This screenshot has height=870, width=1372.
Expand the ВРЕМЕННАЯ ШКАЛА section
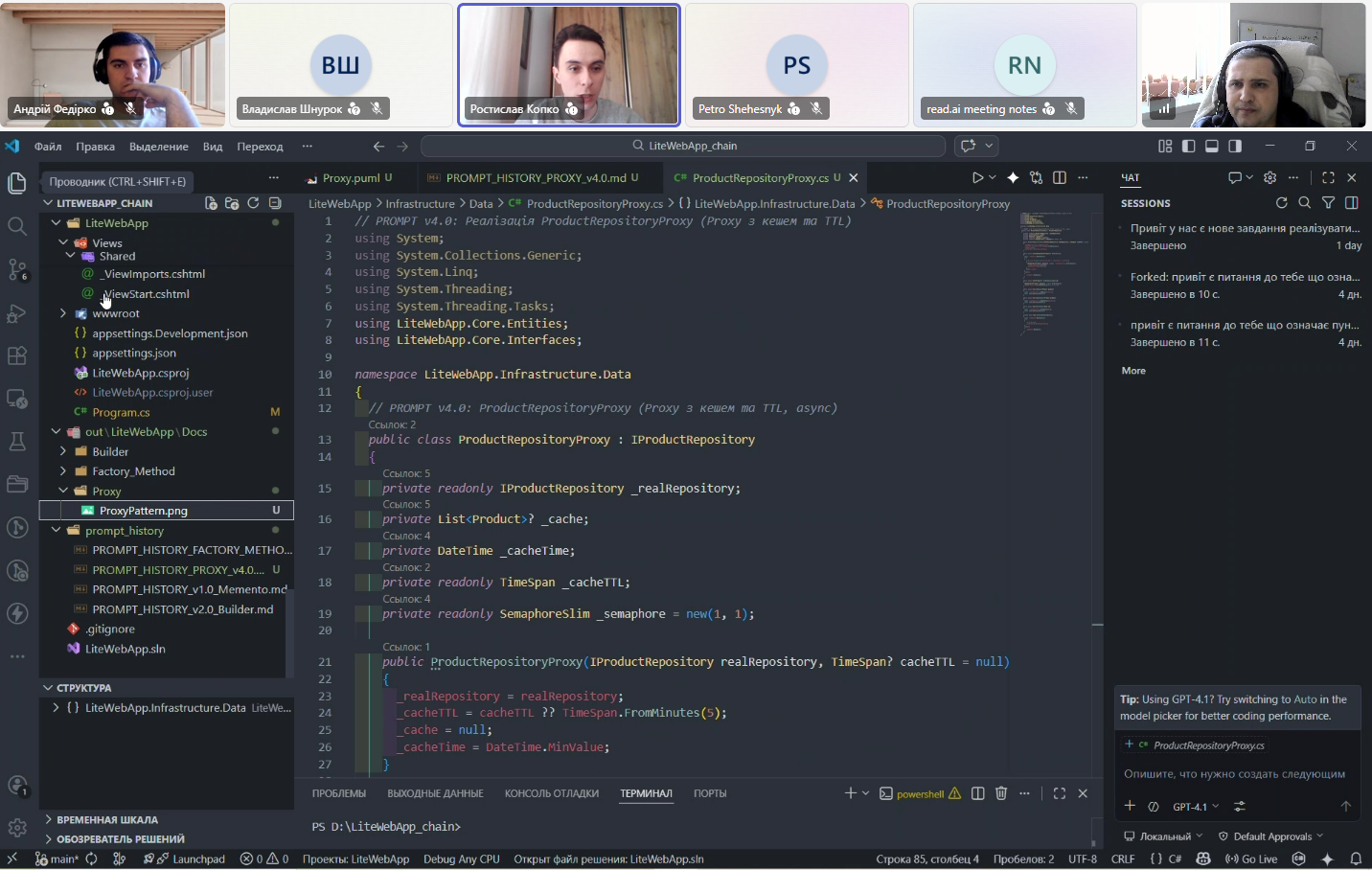106,819
